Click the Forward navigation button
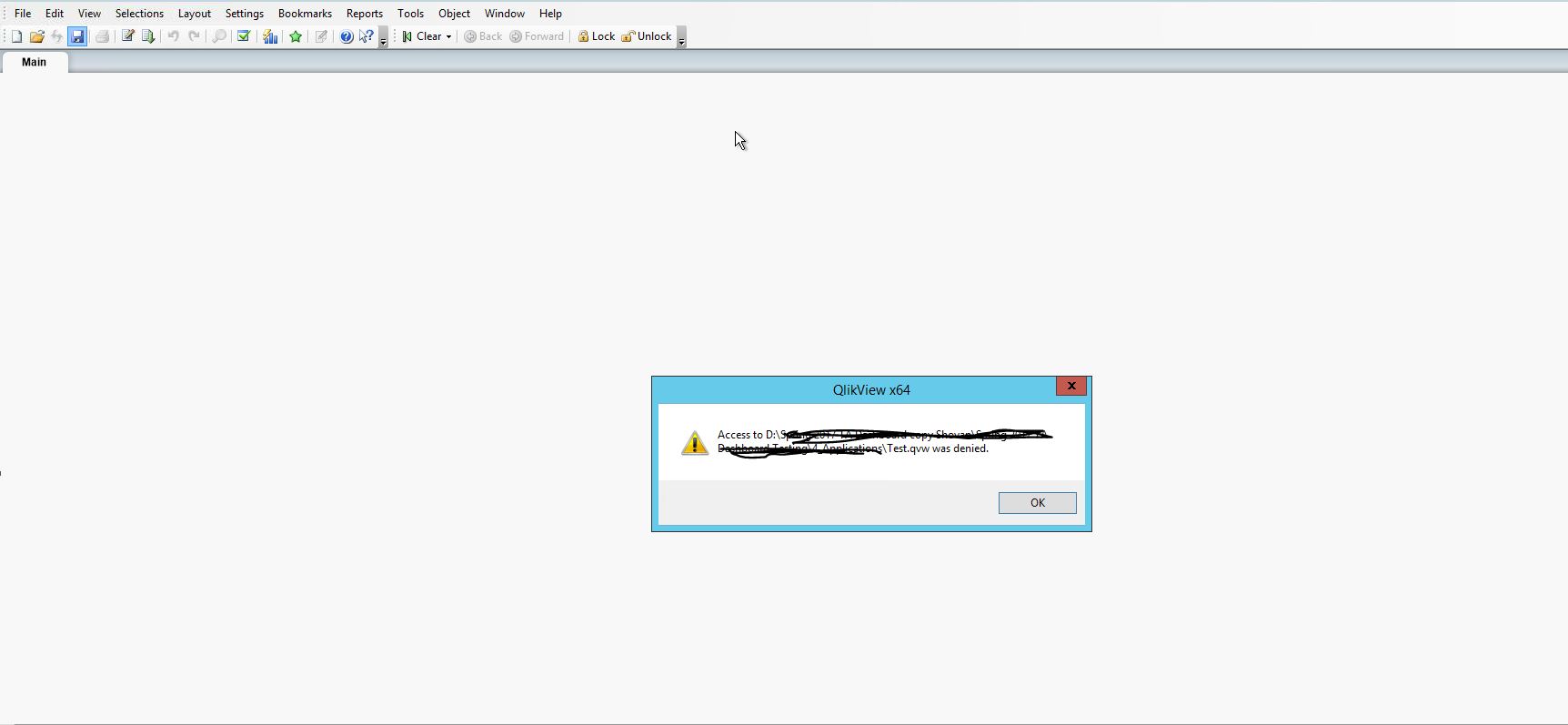Viewport: 1568px width, 725px height. [537, 36]
